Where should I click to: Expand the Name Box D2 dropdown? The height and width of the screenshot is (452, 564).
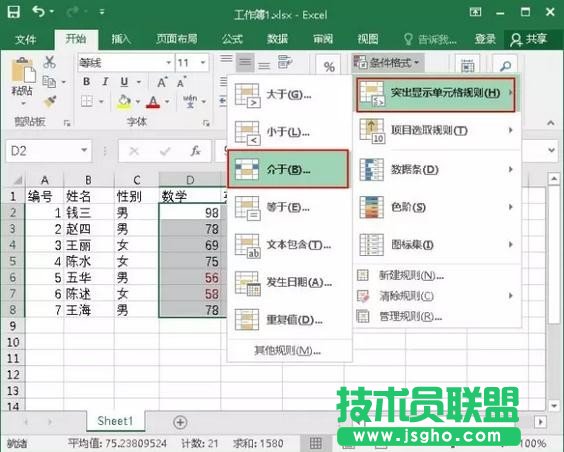84,150
